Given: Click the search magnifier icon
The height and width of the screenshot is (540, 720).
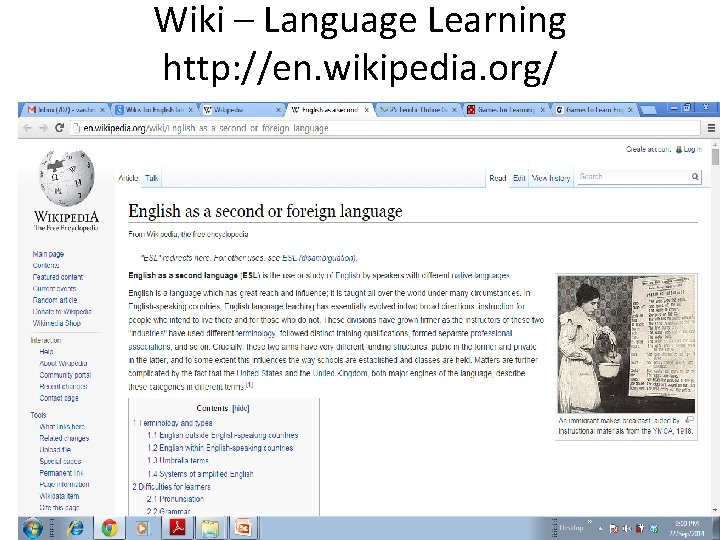Looking at the screenshot, I should click(695, 176).
